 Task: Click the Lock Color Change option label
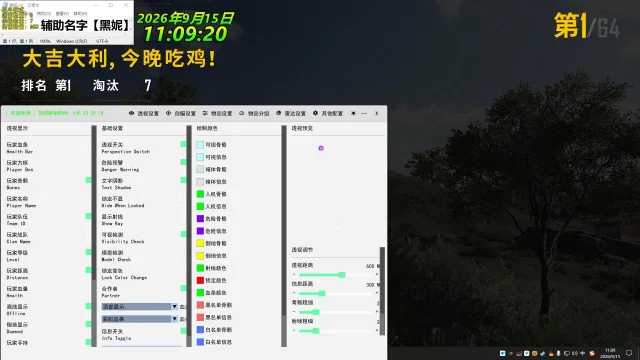click(x=124, y=277)
